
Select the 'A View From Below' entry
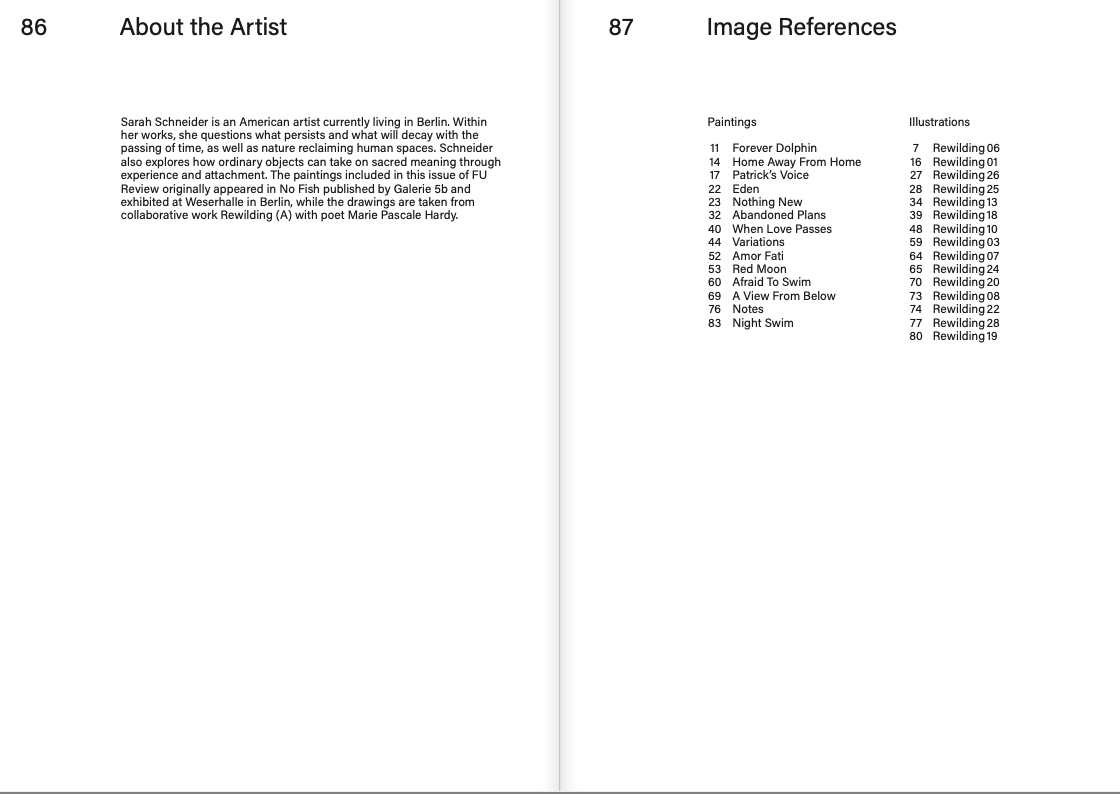(x=784, y=296)
